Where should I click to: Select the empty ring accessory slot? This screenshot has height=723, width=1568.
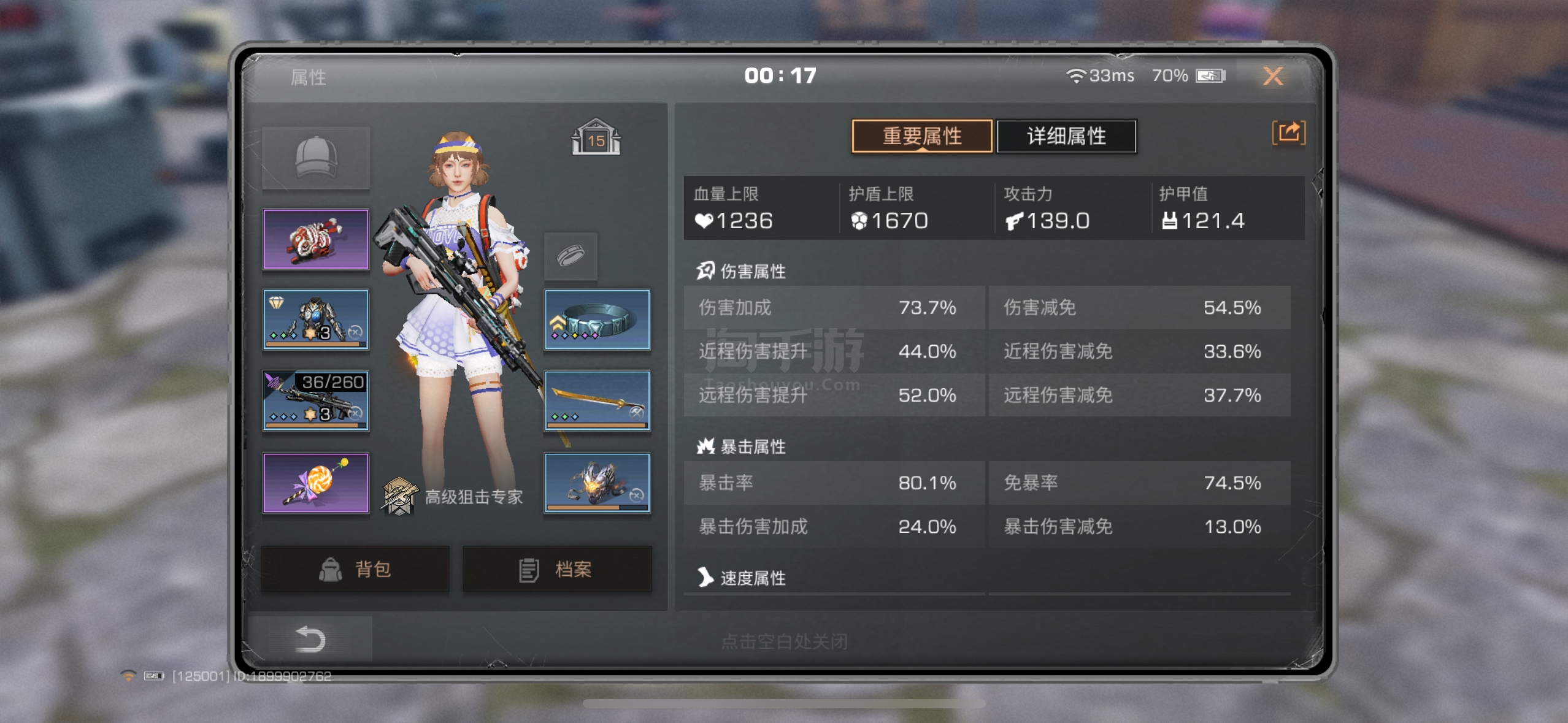pos(571,256)
